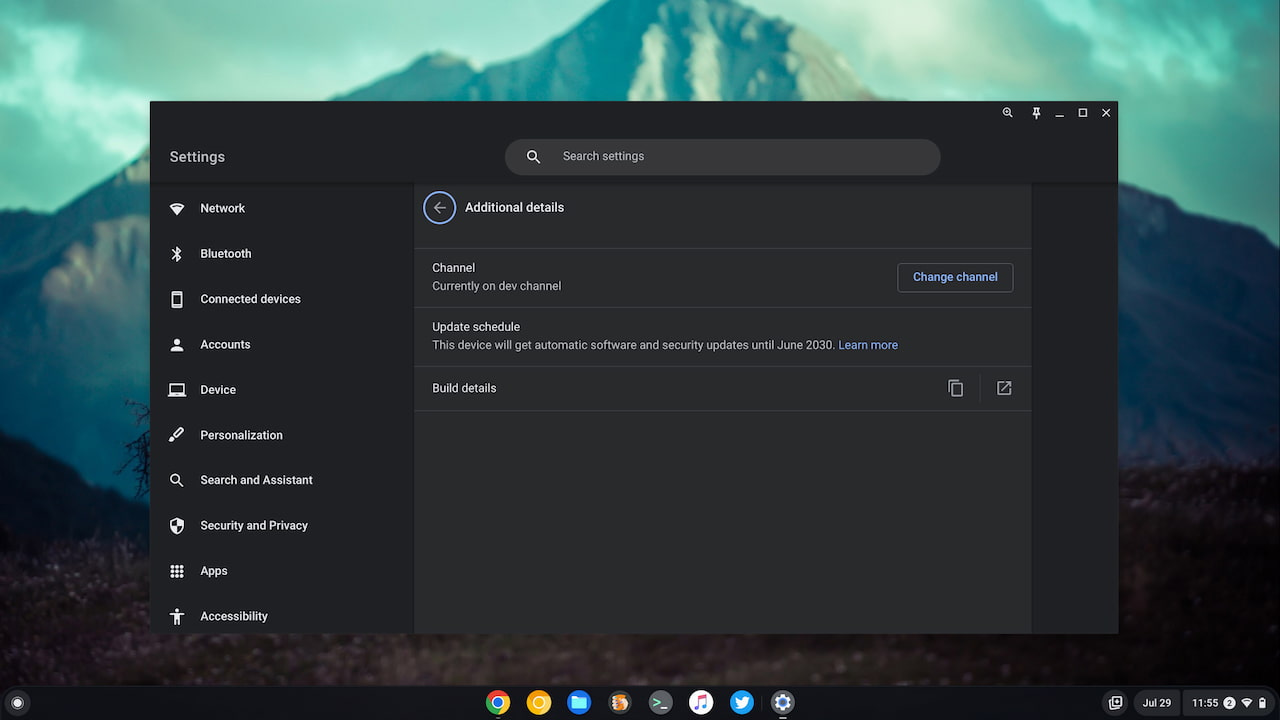The image size is (1280, 720).
Task: Go to Personalization settings section
Action: click(x=241, y=435)
